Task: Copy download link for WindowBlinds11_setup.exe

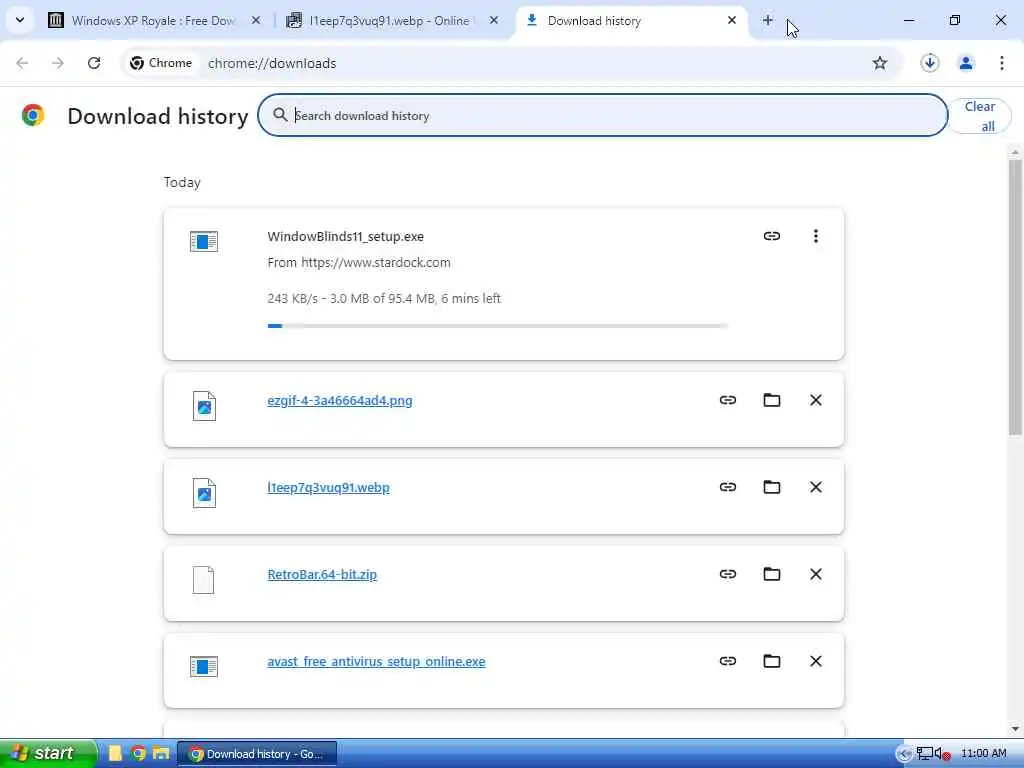Action: pos(771,236)
